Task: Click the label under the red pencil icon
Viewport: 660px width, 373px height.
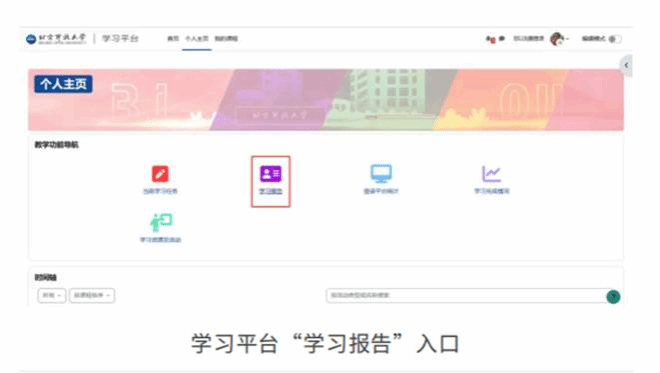Action: [x=160, y=191]
